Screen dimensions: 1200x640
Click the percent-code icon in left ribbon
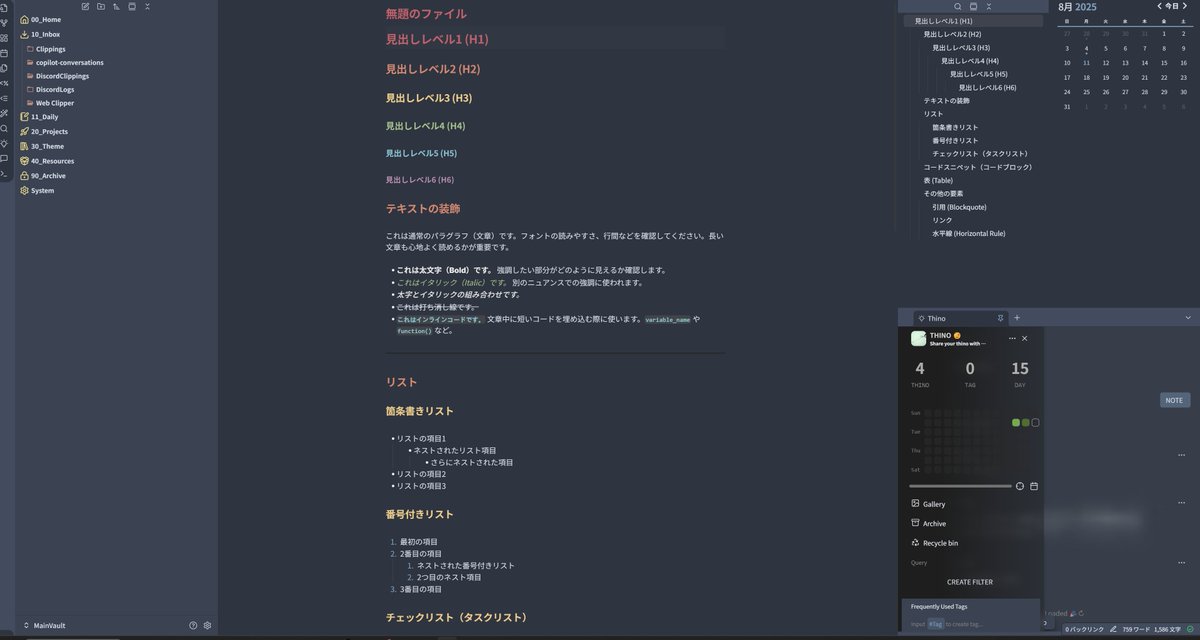tap(5, 82)
